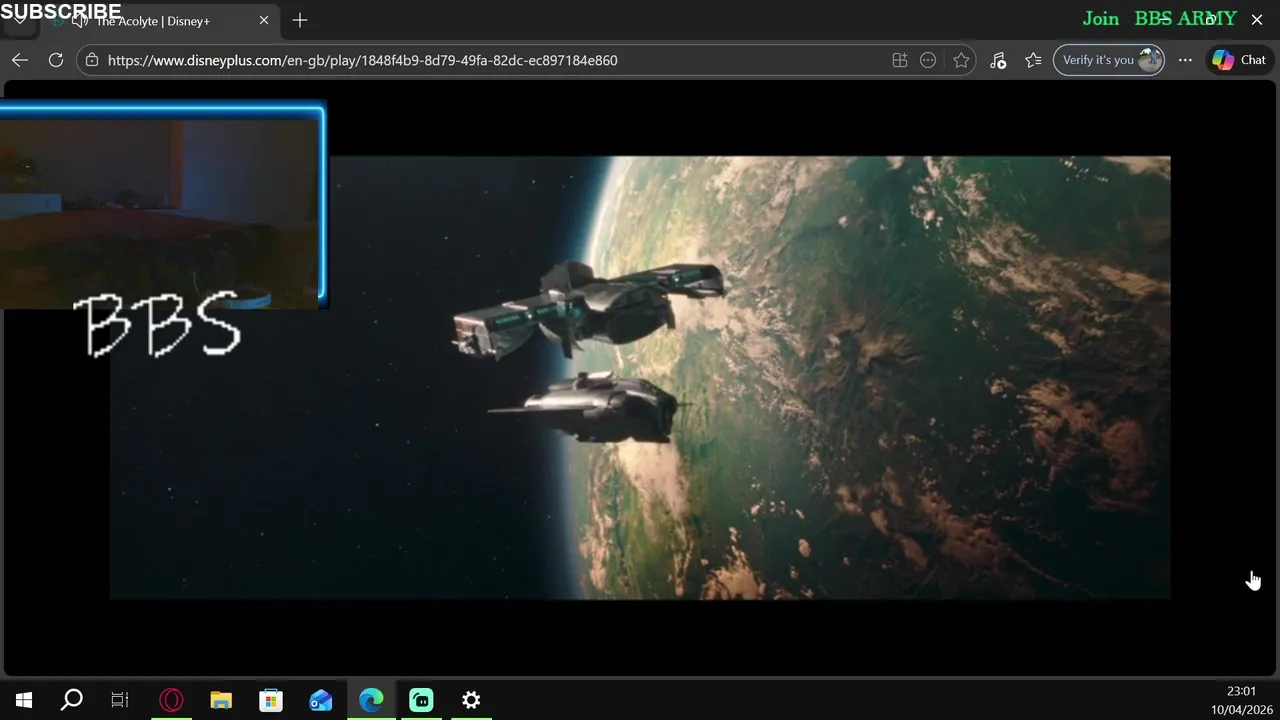Open the app install icon in address bar
1280x720 pixels.
[900, 60]
